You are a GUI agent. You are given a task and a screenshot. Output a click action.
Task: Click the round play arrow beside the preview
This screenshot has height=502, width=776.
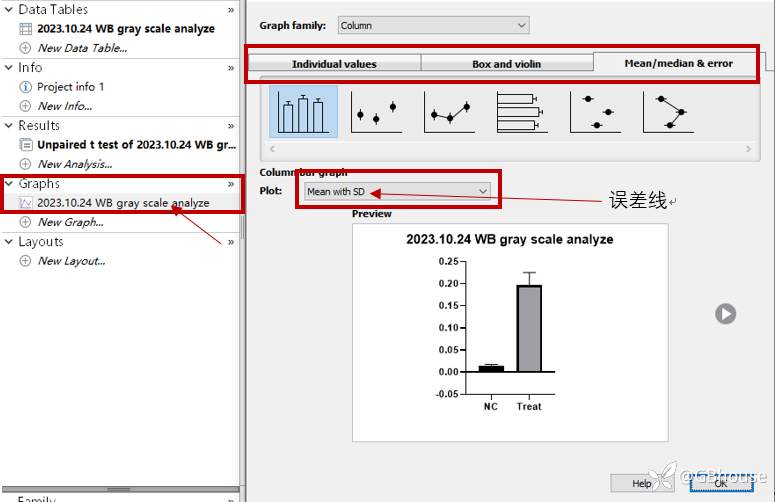pyautogui.click(x=725, y=314)
